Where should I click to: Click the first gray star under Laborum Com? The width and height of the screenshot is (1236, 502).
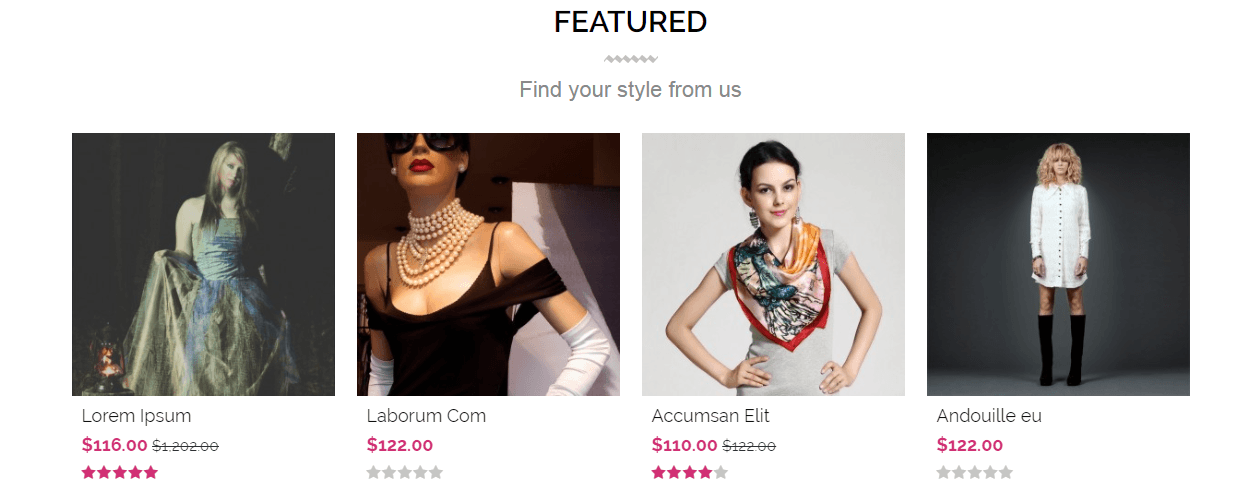coord(374,472)
